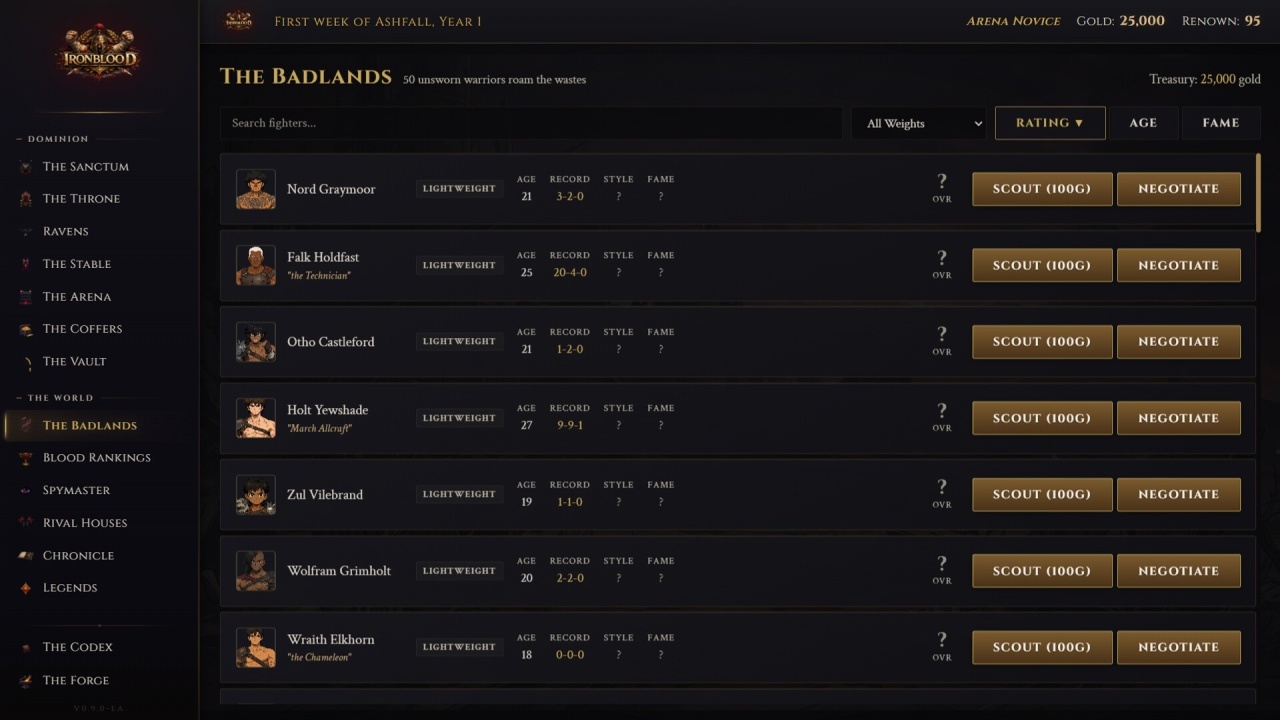
Task: Click the Search fighters input field
Action: point(530,123)
